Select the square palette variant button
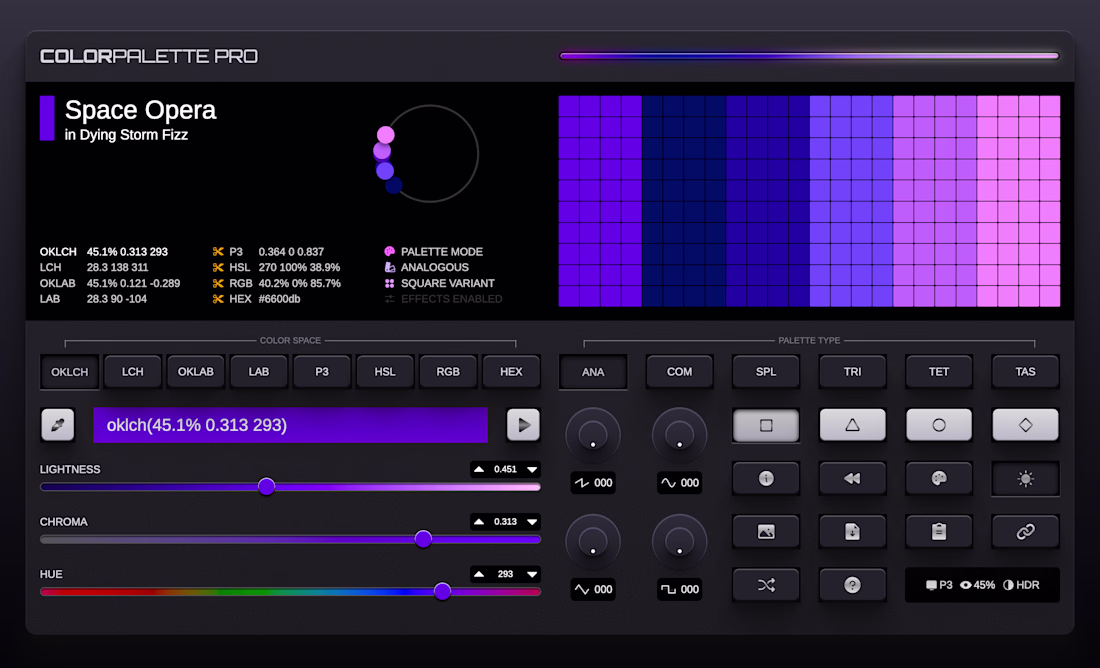The height and width of the screenshot is (668, 1100). 766,425
